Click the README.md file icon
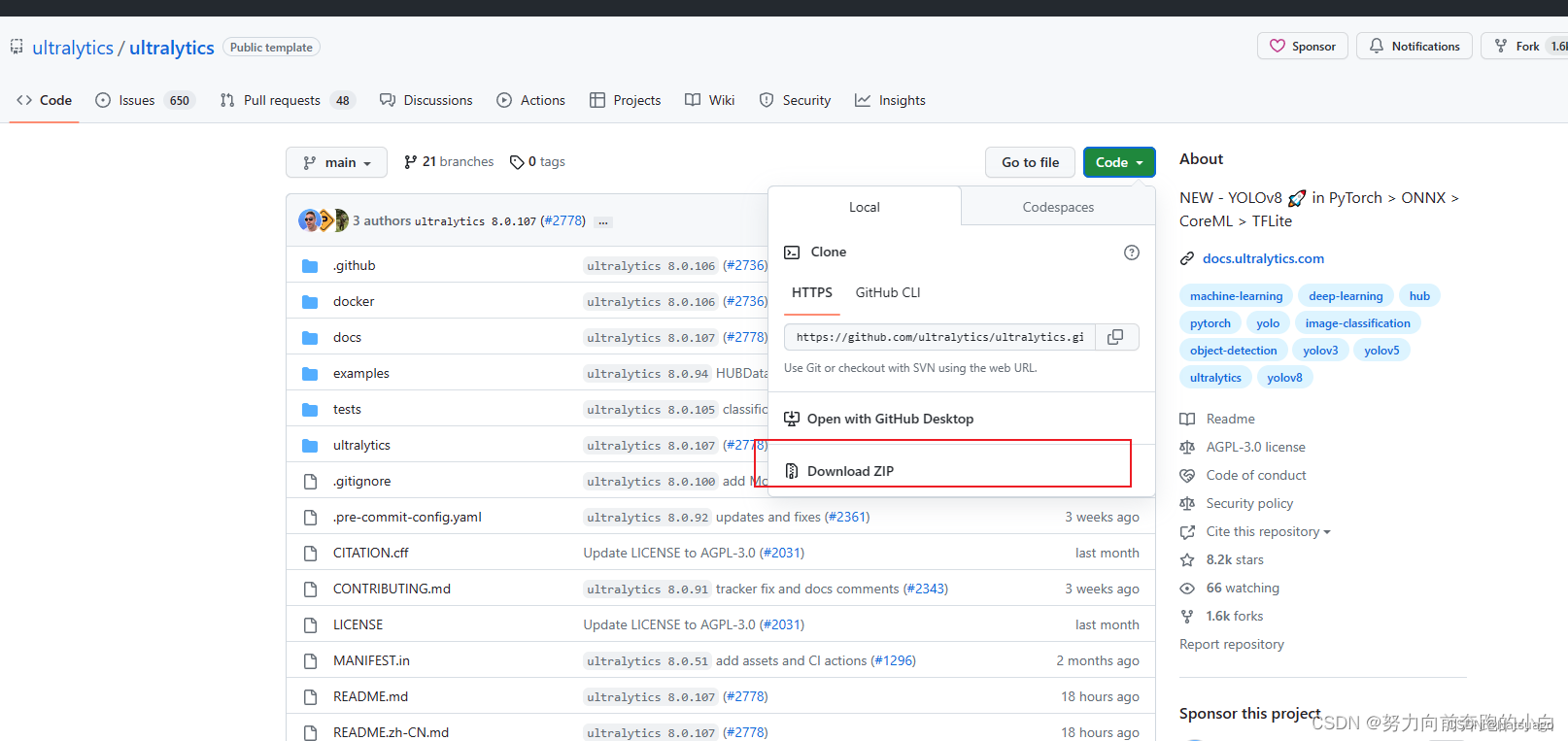 (x=310, y=697)
